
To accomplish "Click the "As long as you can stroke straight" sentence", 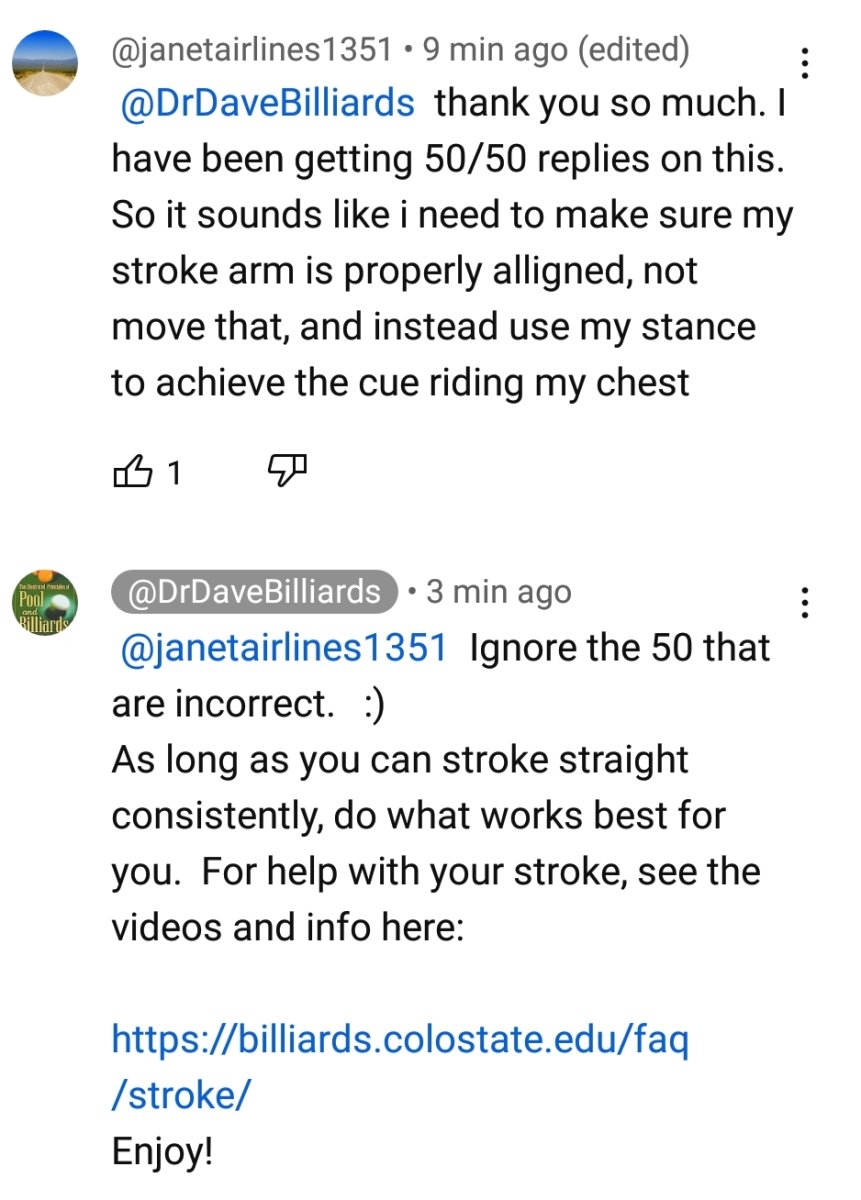I will click(400, 760).
